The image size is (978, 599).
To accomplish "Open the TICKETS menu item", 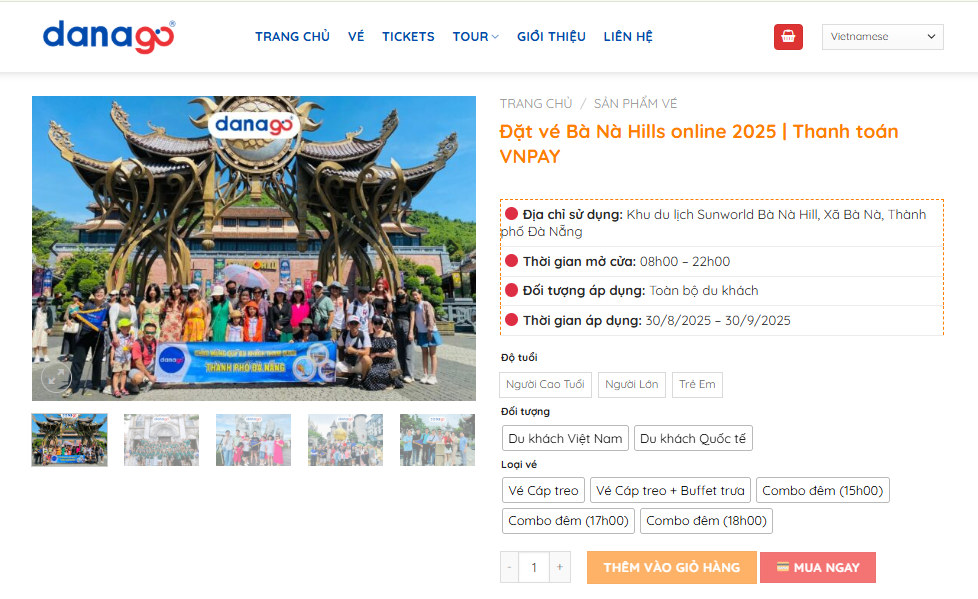I will [409, 37].
